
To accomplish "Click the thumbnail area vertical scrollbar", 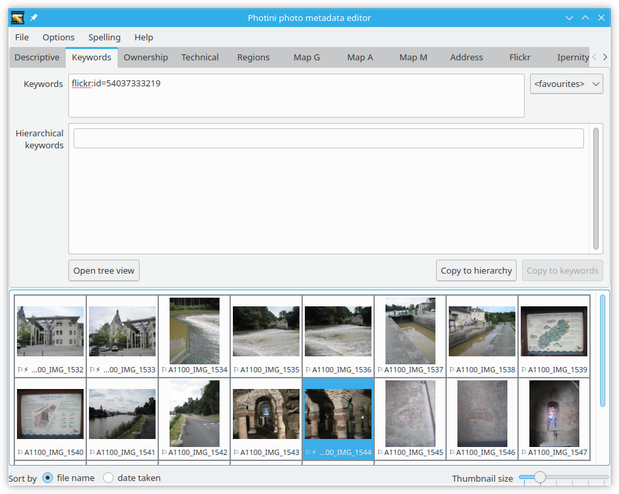I will (602, 351).
